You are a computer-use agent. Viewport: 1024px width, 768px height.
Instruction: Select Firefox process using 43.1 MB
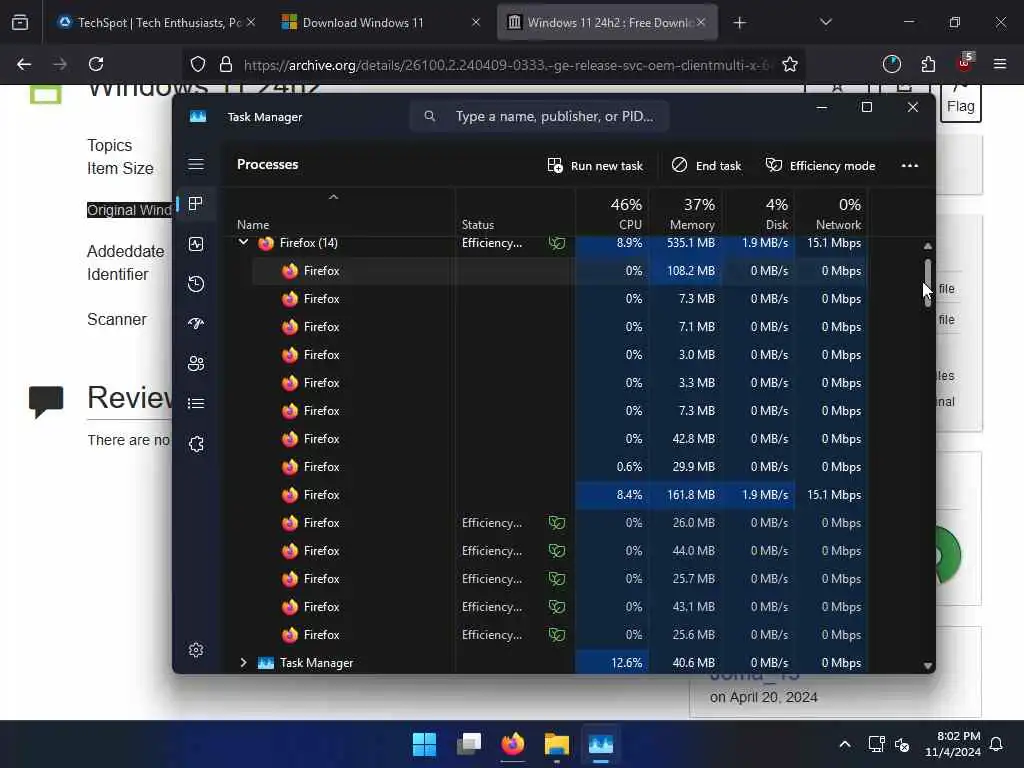point(560,607)
